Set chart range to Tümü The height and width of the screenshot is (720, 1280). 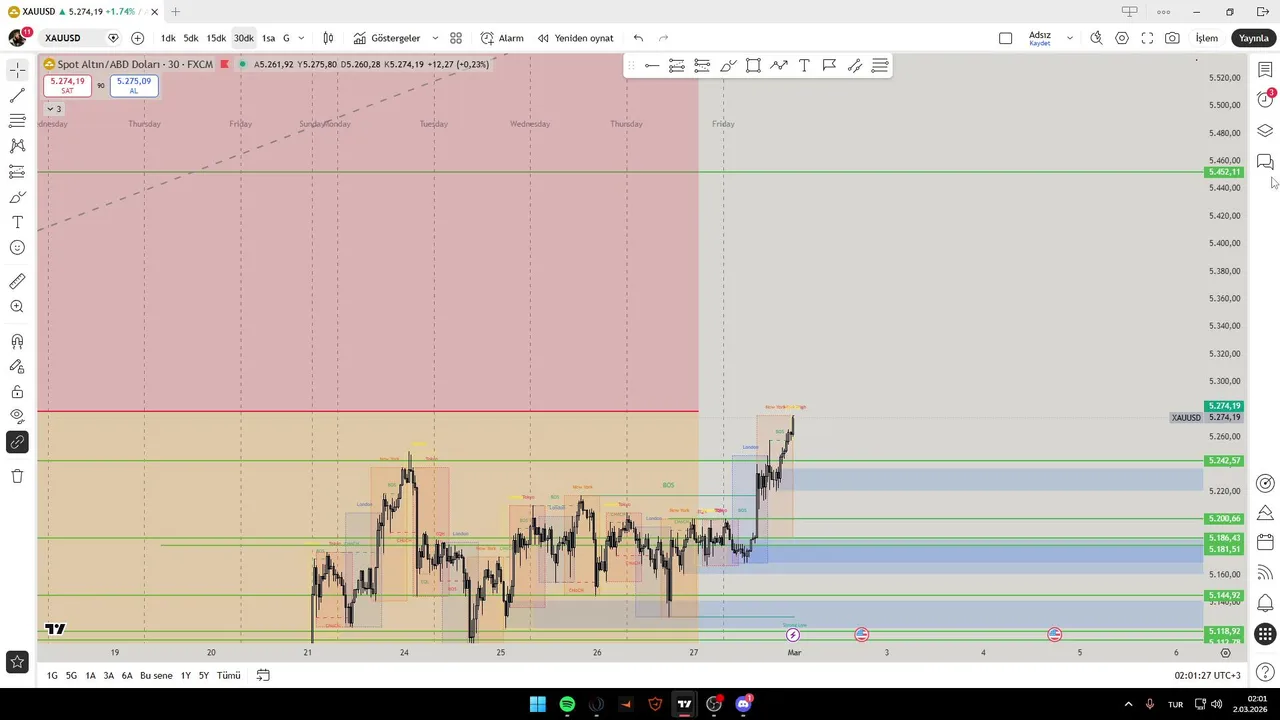[x=229, y=676]
